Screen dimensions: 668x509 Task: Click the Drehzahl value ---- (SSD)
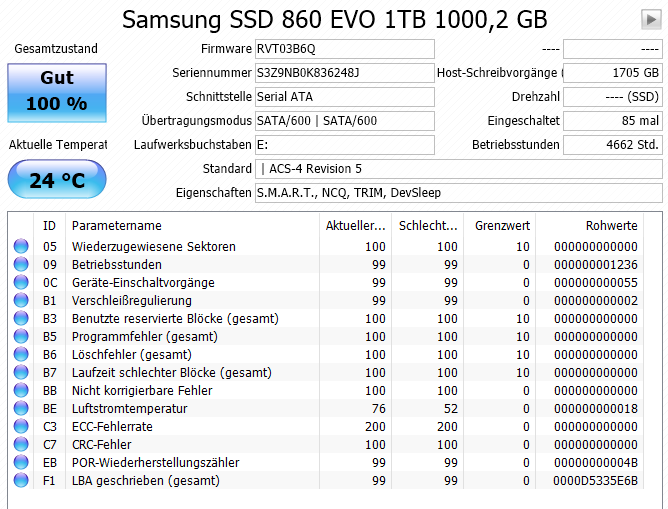coord(613,97)
